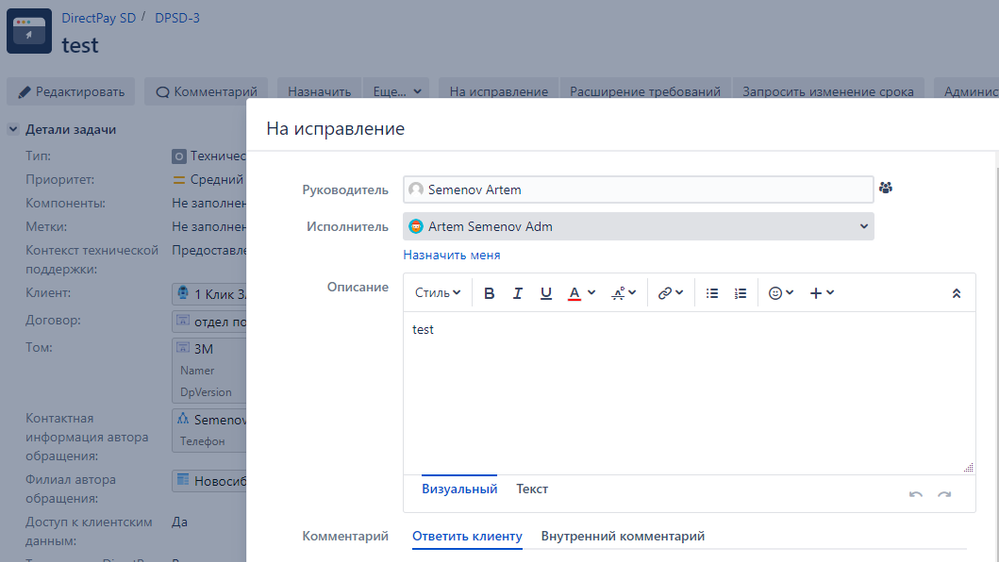Open the Исполнитель dropdown

point(638,227)
